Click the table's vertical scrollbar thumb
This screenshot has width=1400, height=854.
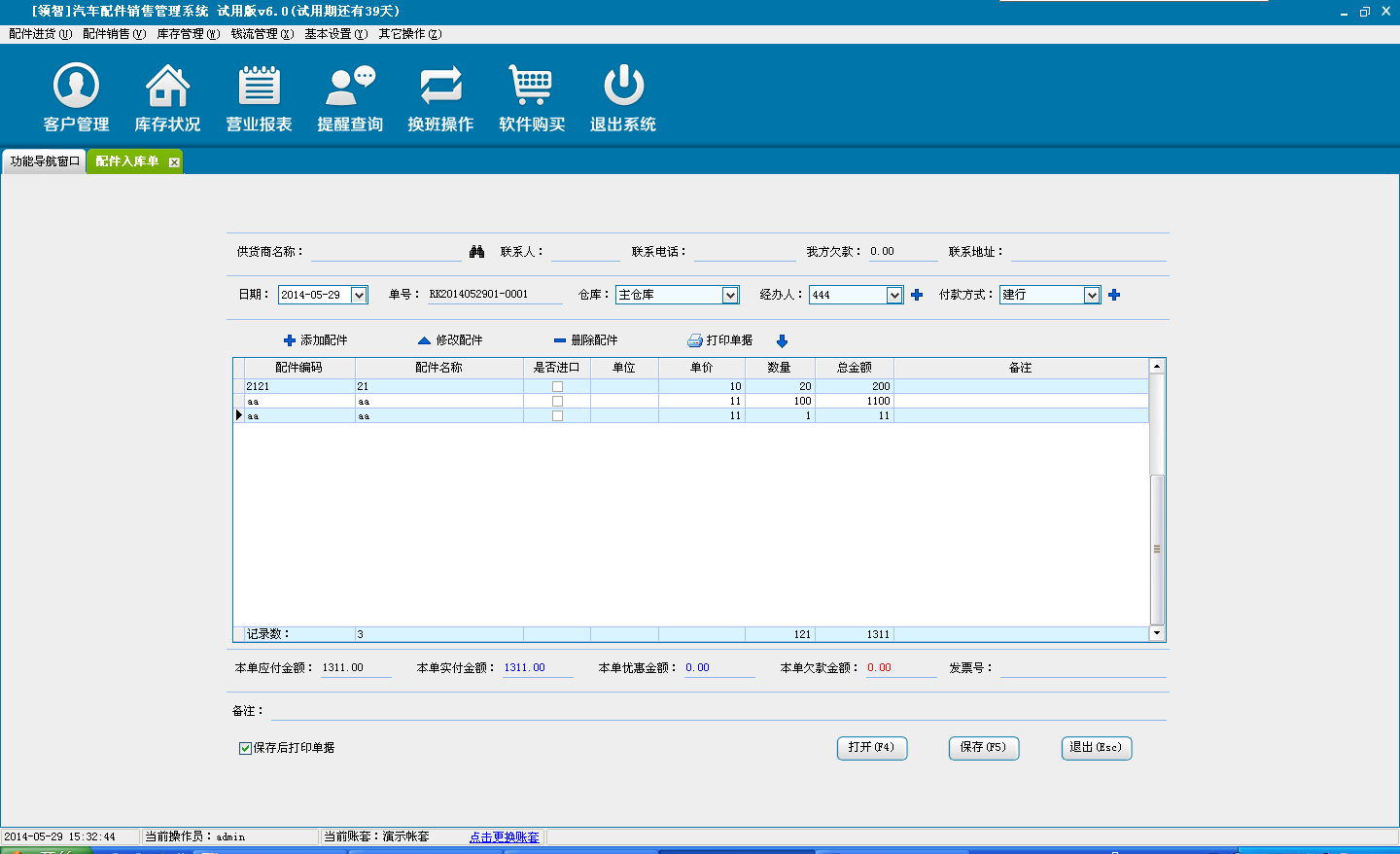(x=1157, y=549)
